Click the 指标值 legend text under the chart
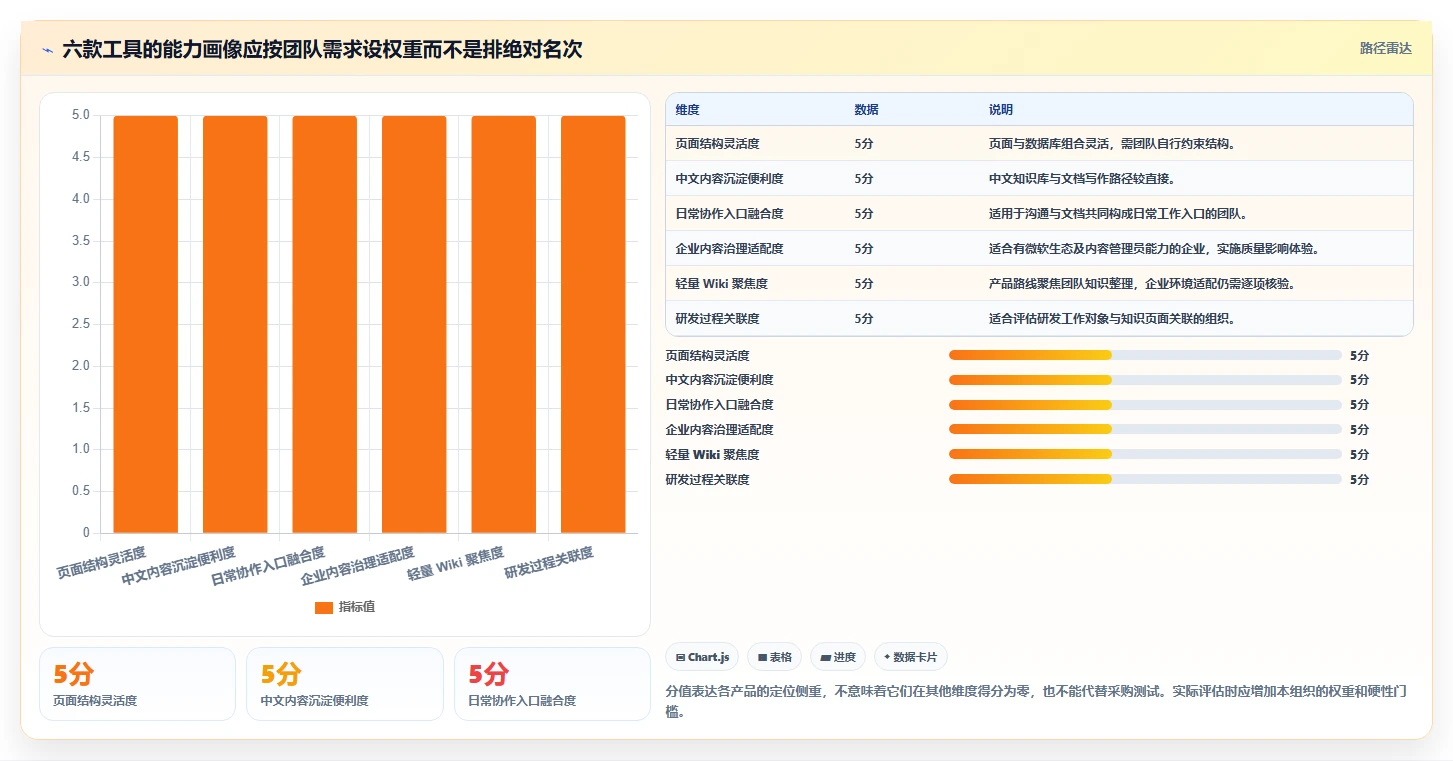The width and height of the screenshot is (1453, 761). point(357,607)
